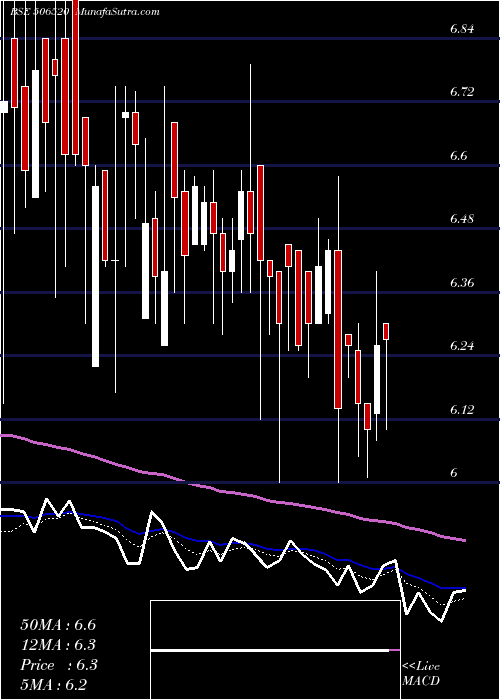This screenshot has height=700, width=500.
Task: Click the 6.72 price axis label
Action: [462, 92]
